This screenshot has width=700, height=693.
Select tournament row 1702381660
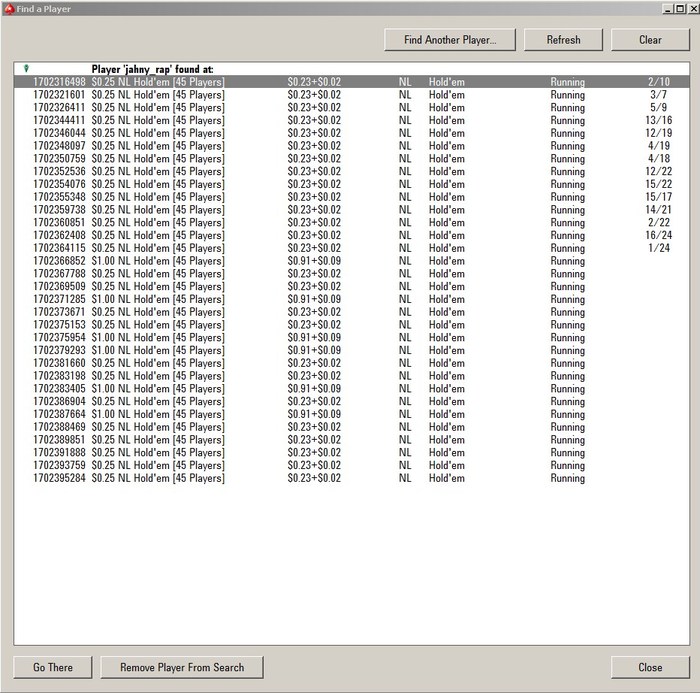coord(352,363)
